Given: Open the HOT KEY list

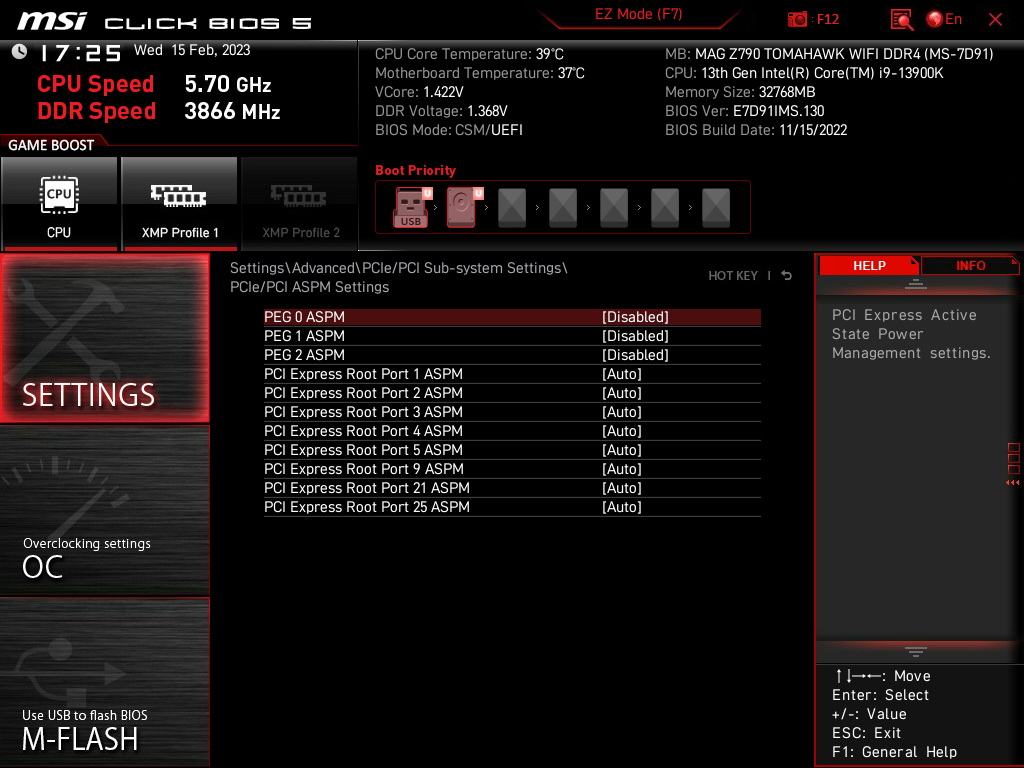Looking at the screenshot, I should [733, 276].
